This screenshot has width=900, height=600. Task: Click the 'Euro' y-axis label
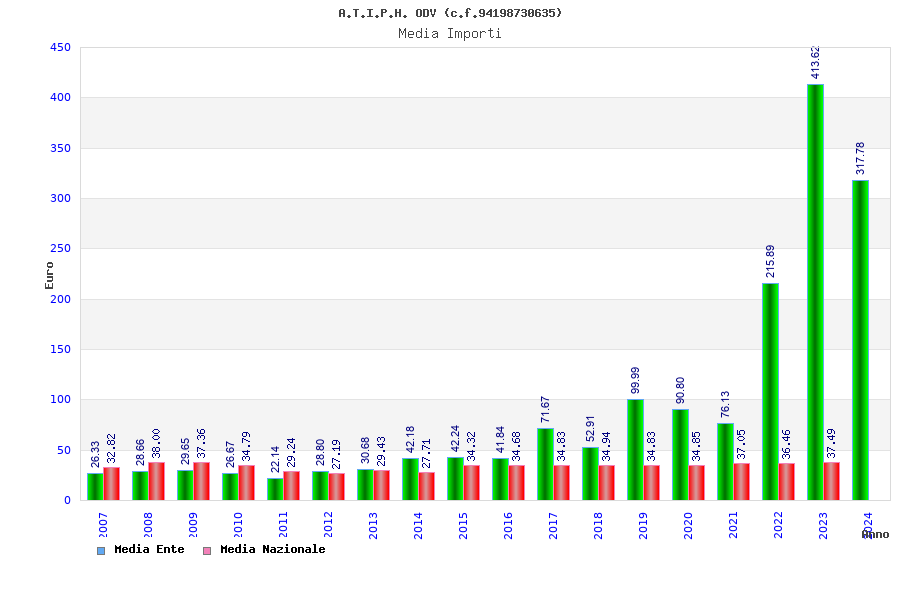pyautogui.click(x=49, y=276)
